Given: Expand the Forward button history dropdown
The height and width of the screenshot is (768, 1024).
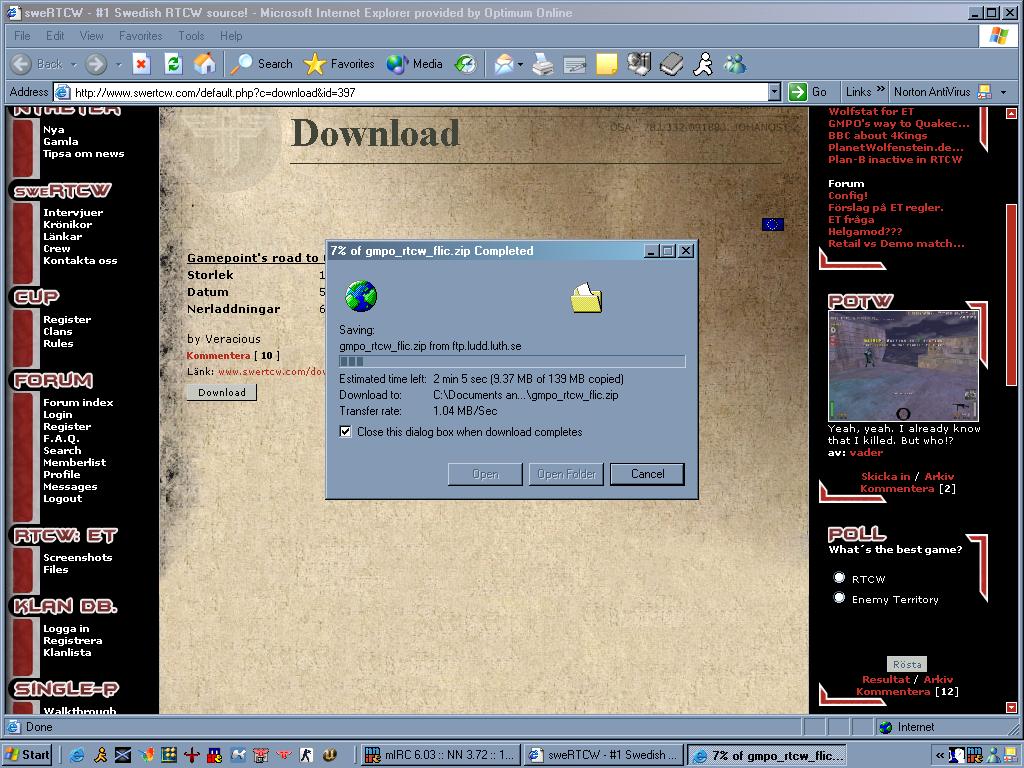Looking at the screenshot, I should point(118,65).
